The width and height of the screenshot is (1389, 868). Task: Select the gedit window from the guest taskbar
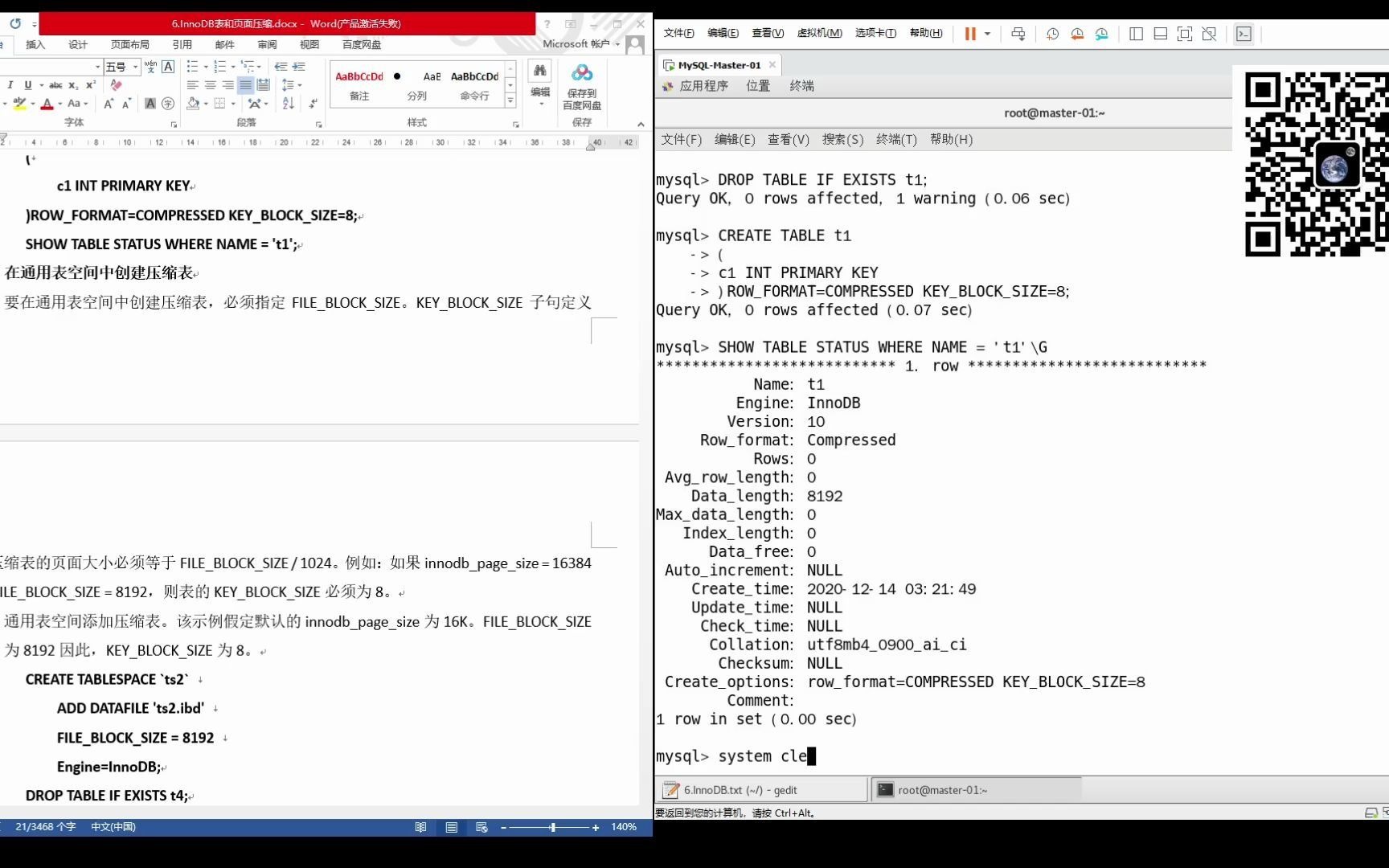click(x=759, y=790)
